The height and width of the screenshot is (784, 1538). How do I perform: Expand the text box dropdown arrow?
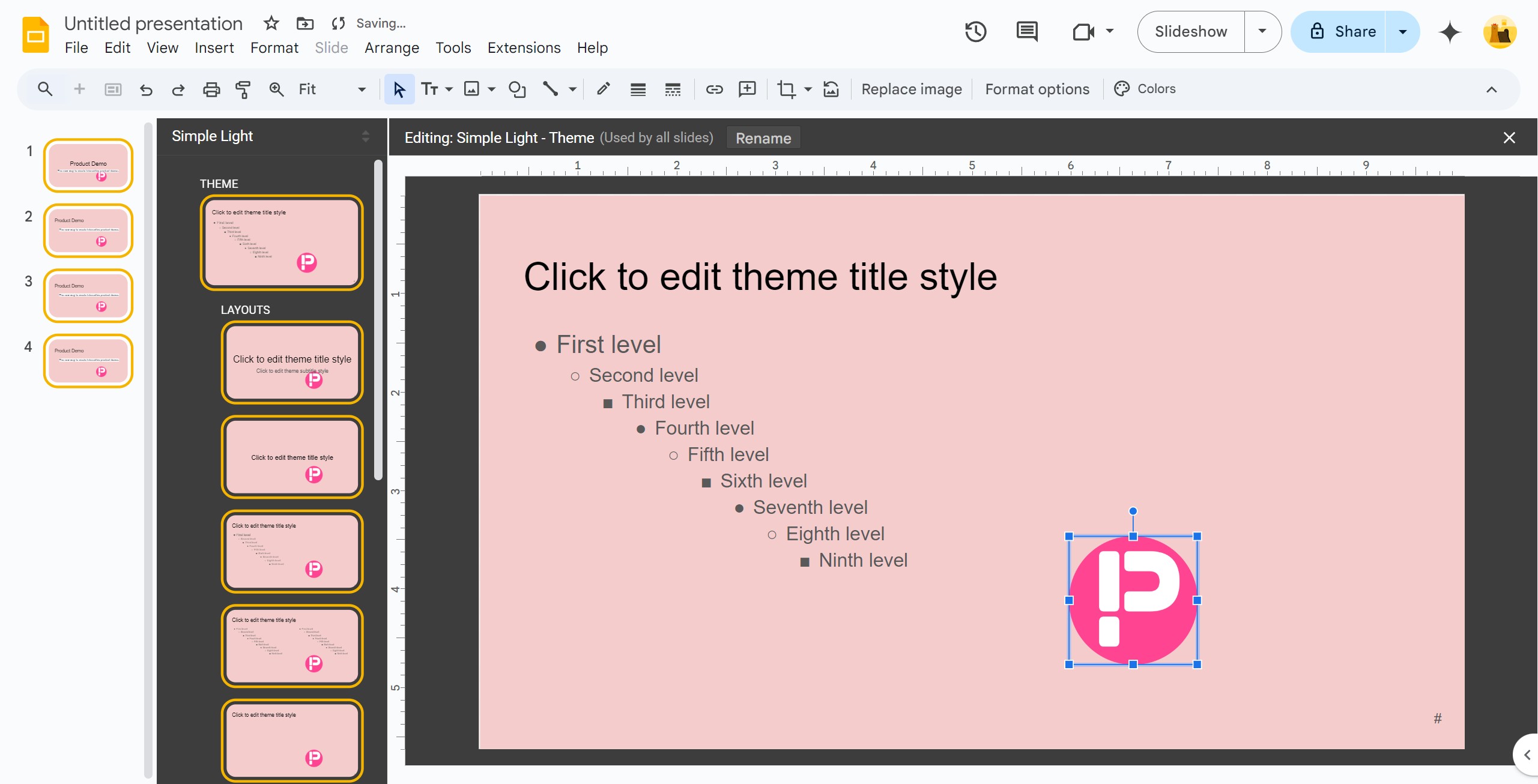click(449, 89)
